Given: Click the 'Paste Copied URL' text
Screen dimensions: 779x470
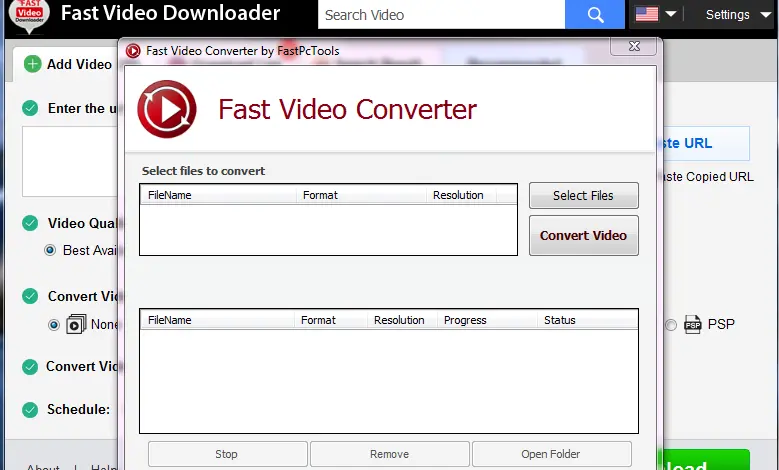Looking at the screenshot, I should click(x=708, y=176).
